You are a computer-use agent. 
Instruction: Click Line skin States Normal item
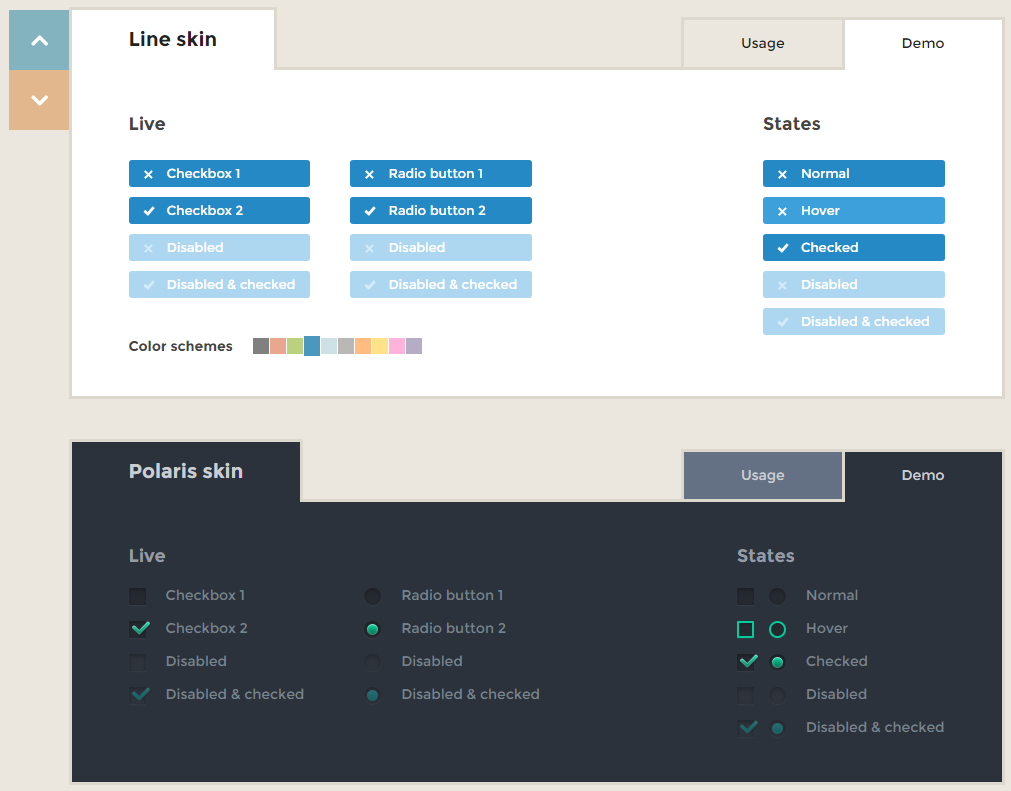coord(854,173)
